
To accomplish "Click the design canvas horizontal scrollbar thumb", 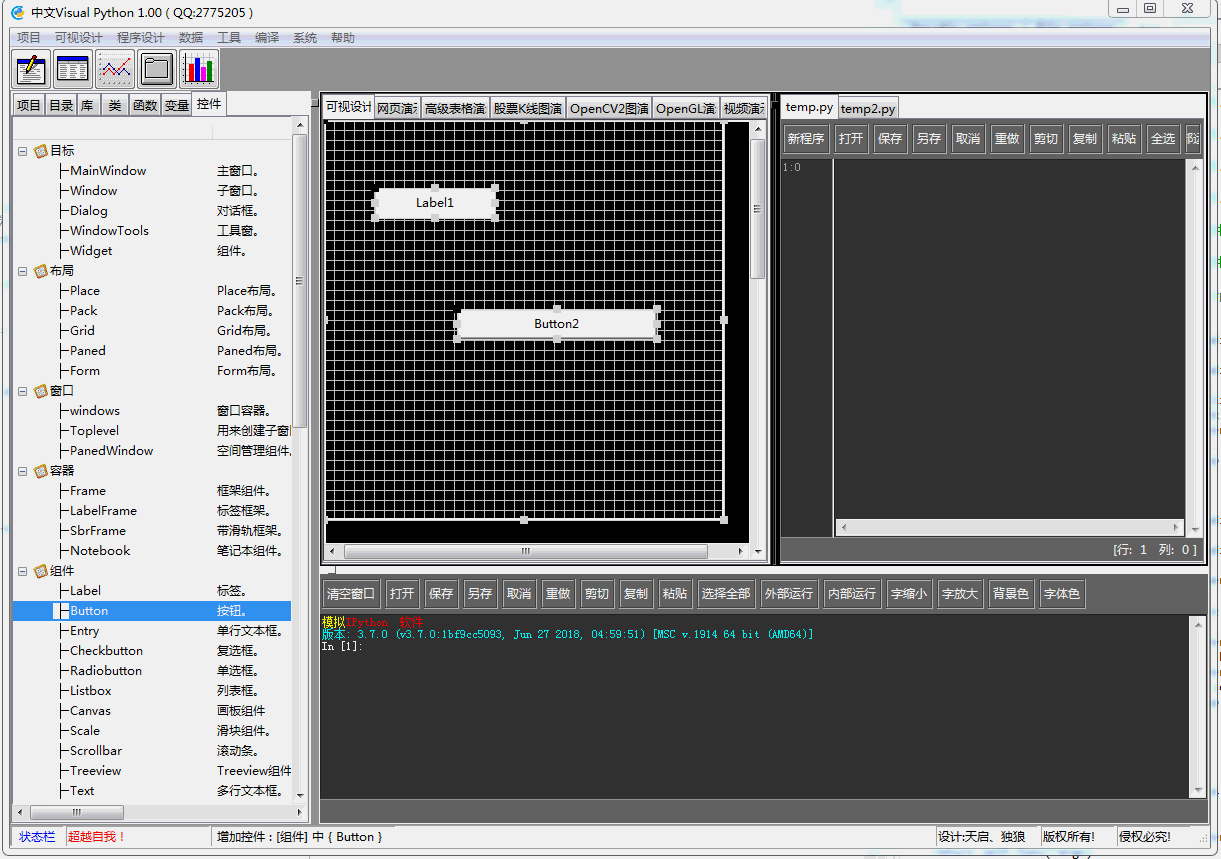I will (526, 551).
